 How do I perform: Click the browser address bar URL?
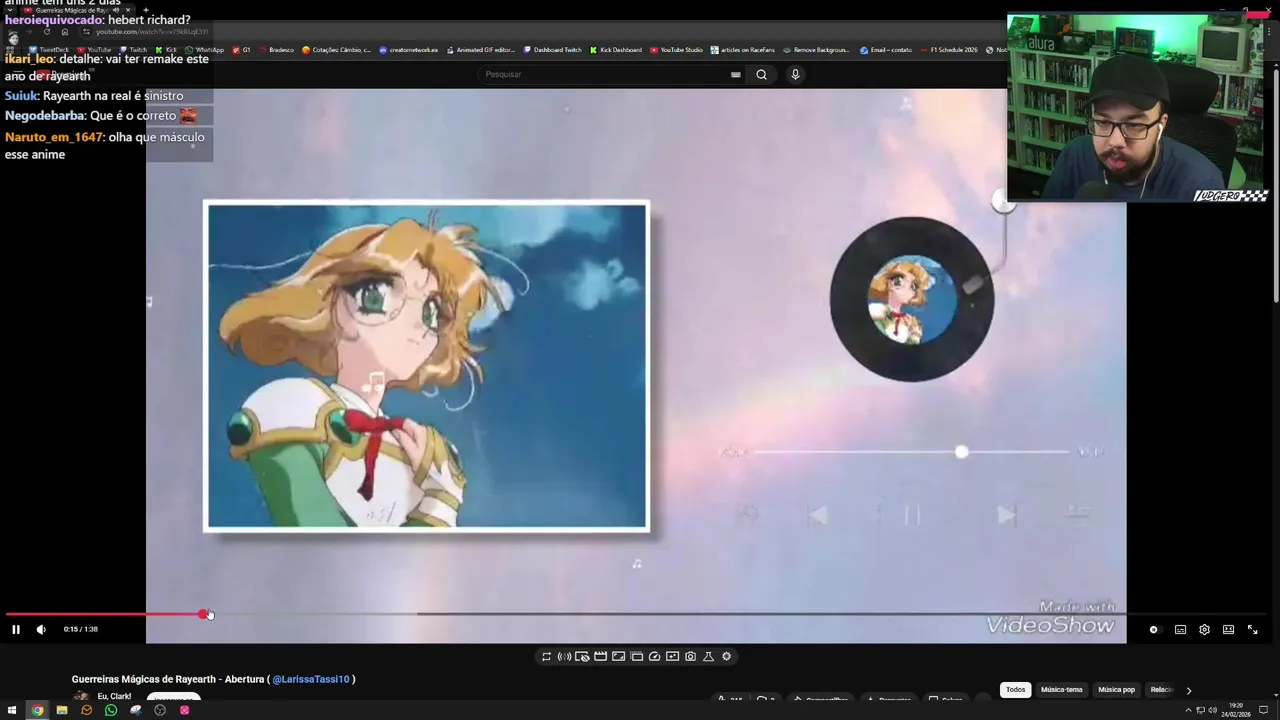[x=150, y=32]
